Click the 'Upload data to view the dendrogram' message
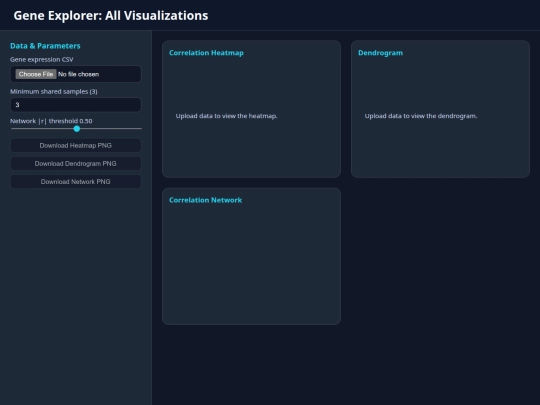The width and height of the screenshot is (540, 405). pyautogui.click(x=421, y=116)
